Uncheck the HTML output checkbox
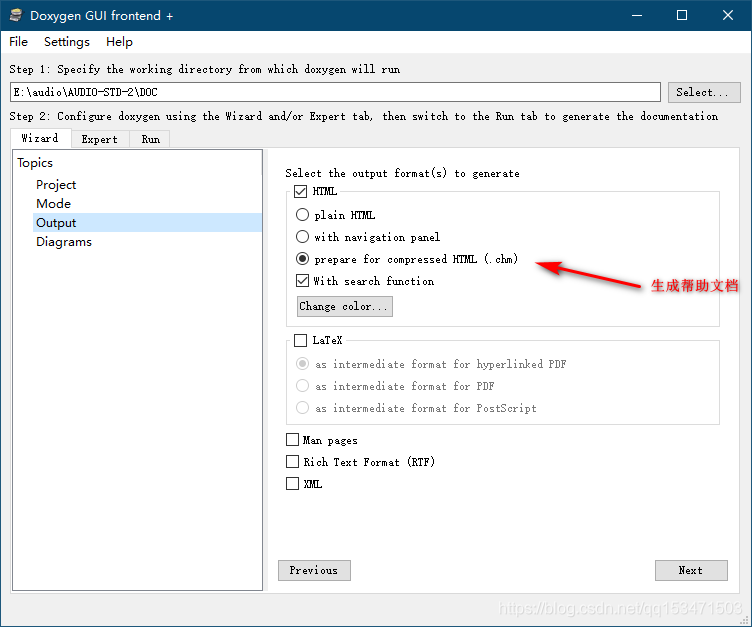 [301, 191]
